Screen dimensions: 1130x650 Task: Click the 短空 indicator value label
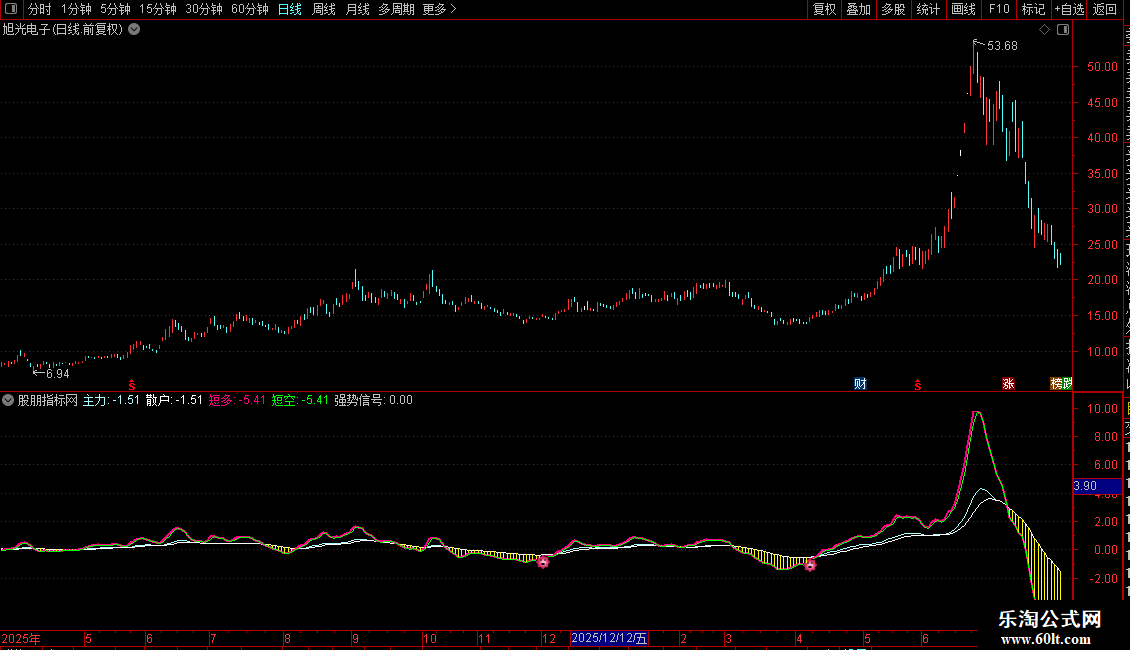click(x=300, y=400)
